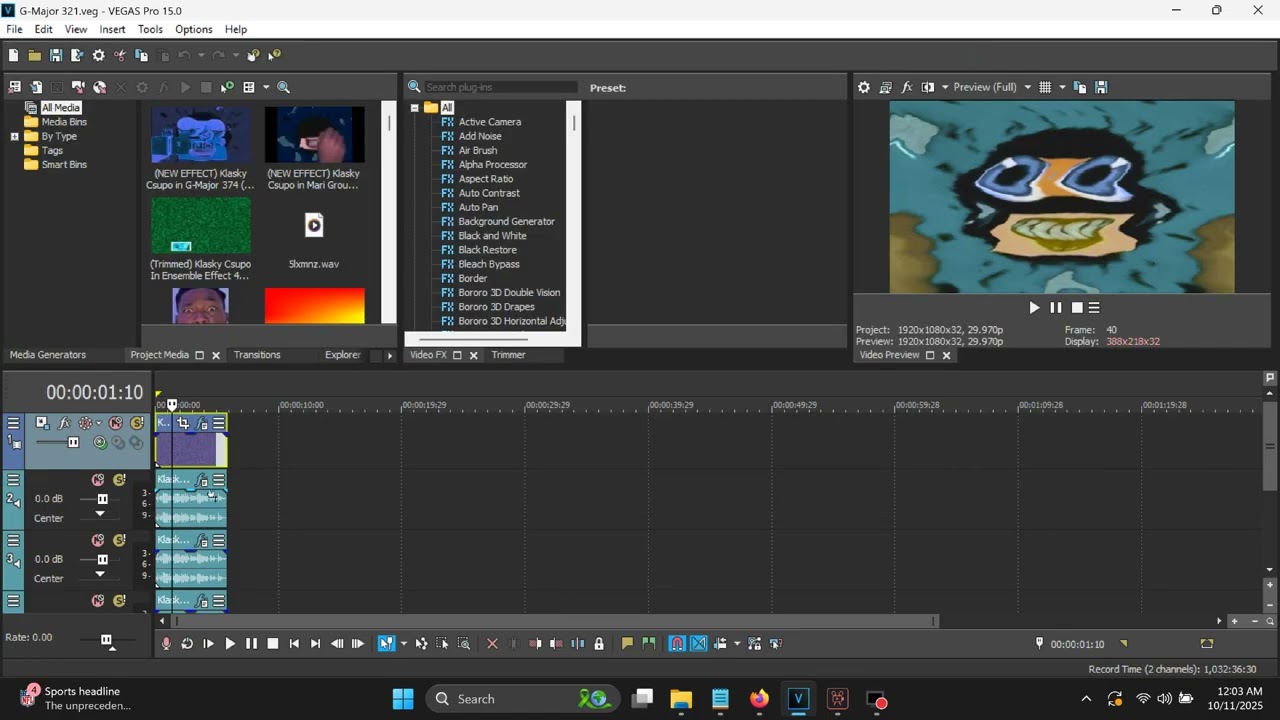The width and height of the screenshot is (1280, 720).
Task: Open Video Output FX in preview toolbar
Action: (x=907, y=87)
